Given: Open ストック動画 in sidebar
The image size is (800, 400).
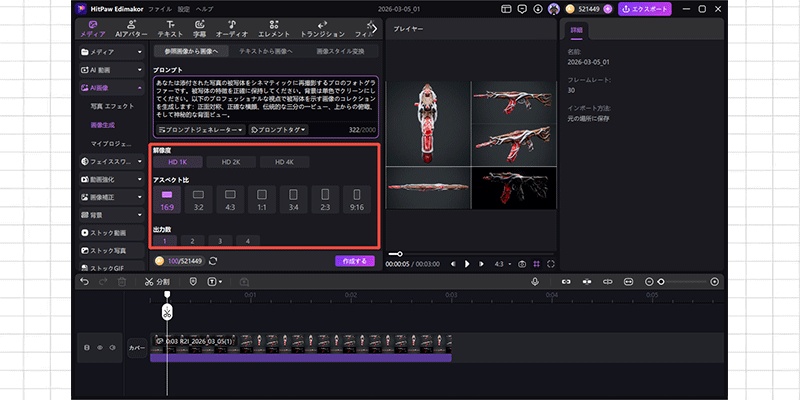Looking at the screenshot, I should click(x=112, y=233).
